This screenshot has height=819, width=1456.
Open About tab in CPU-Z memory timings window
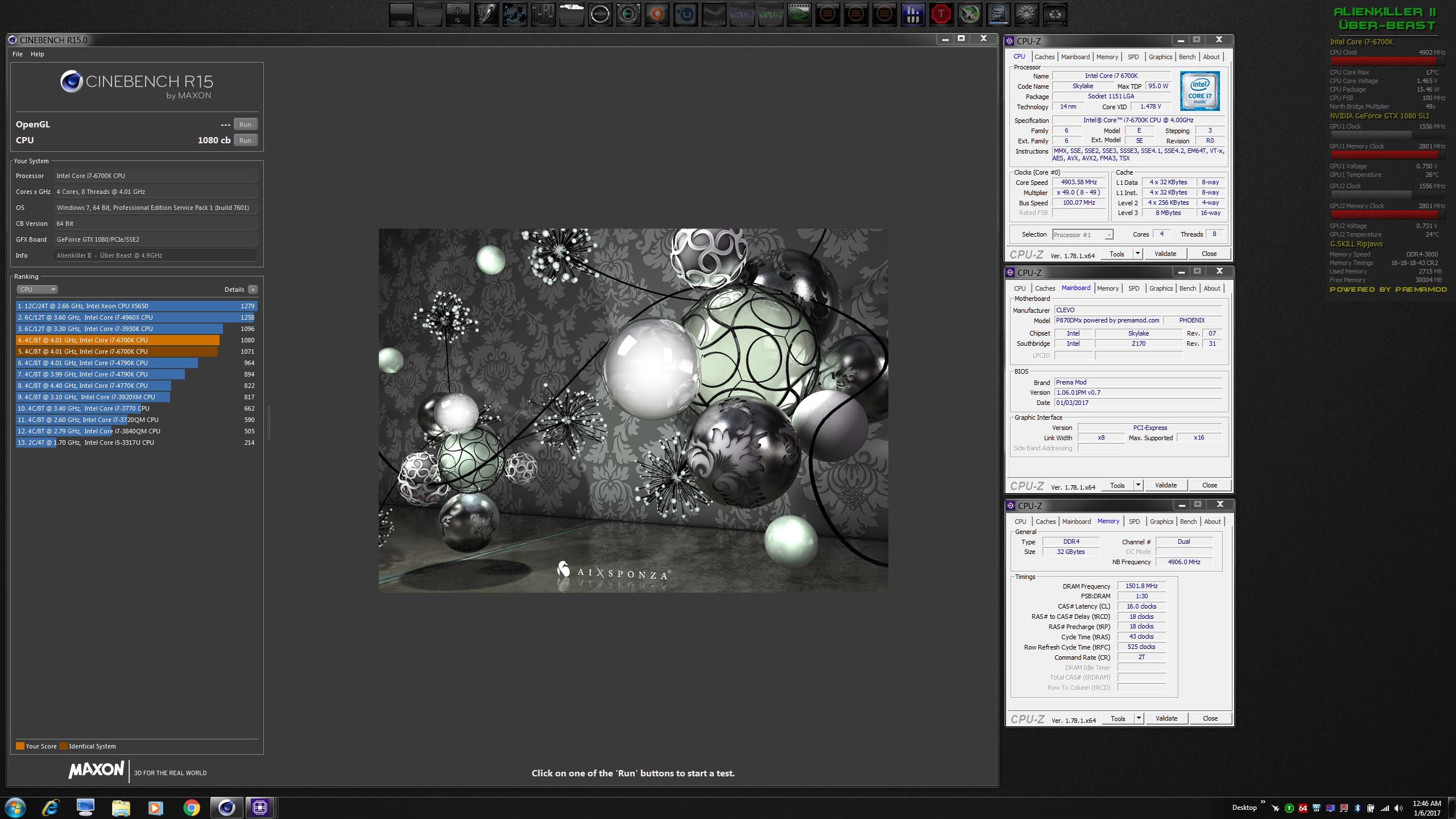[x=1212, y=522]
